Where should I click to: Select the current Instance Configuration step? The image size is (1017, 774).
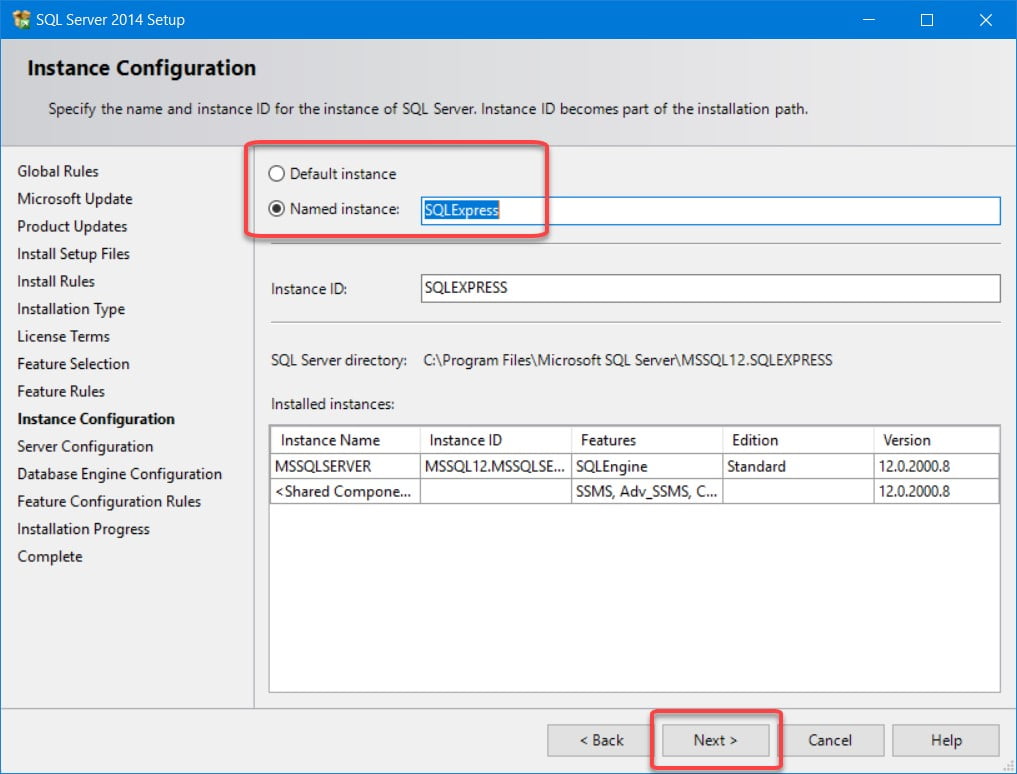point(96,419)
